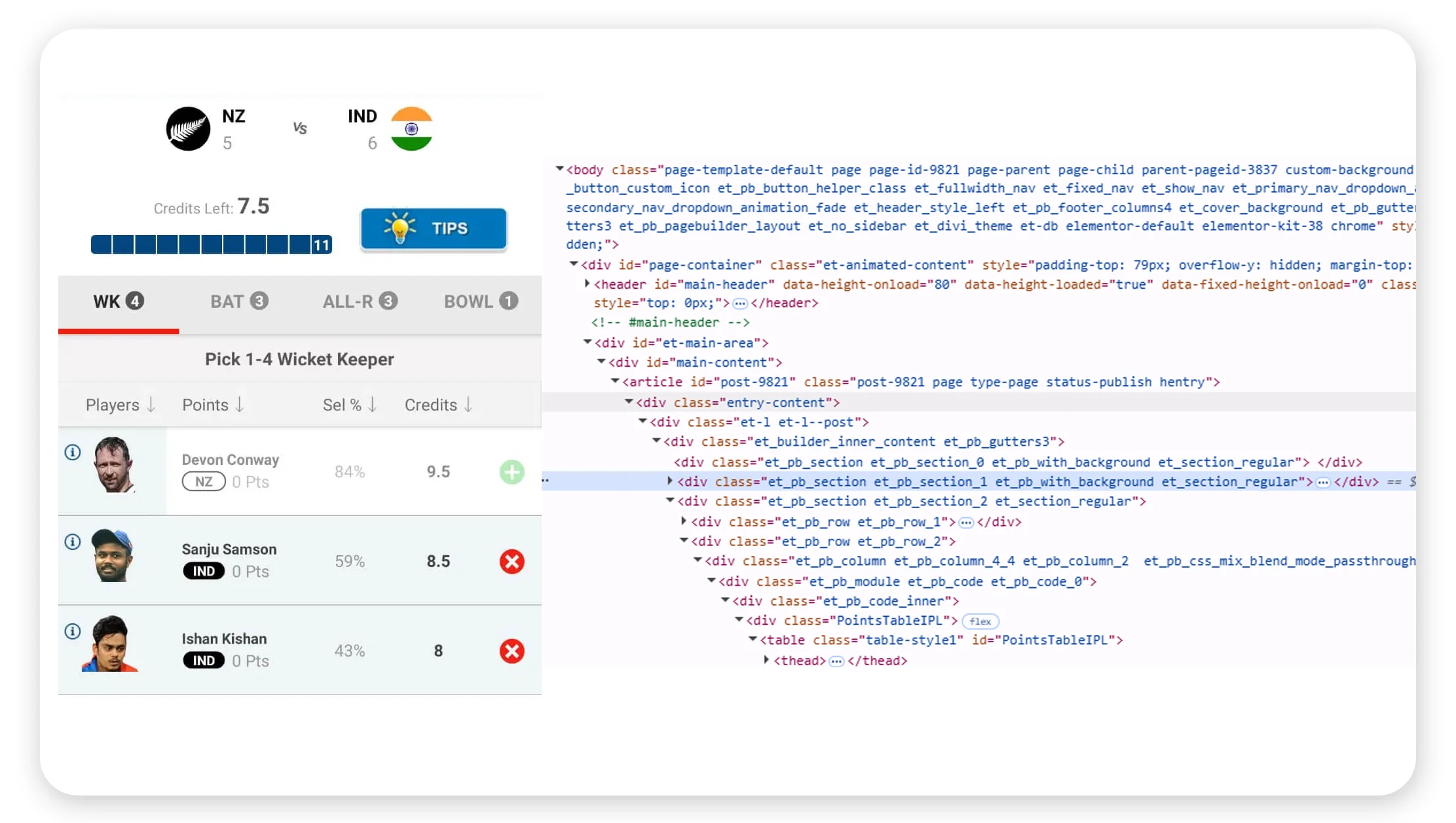
Task: Click Devon Conway's 9.5 credits value
Action: pos(438,472)
